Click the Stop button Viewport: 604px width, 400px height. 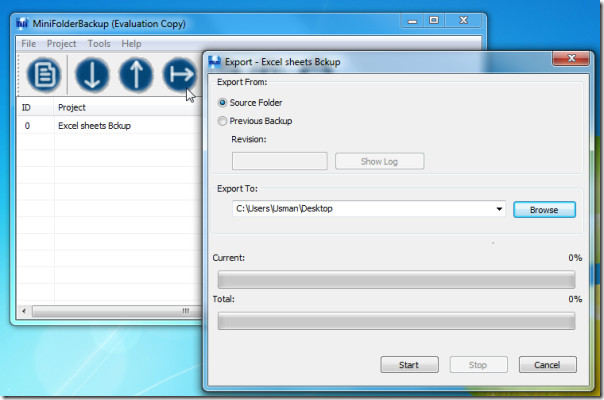click(x=478, y=365)
